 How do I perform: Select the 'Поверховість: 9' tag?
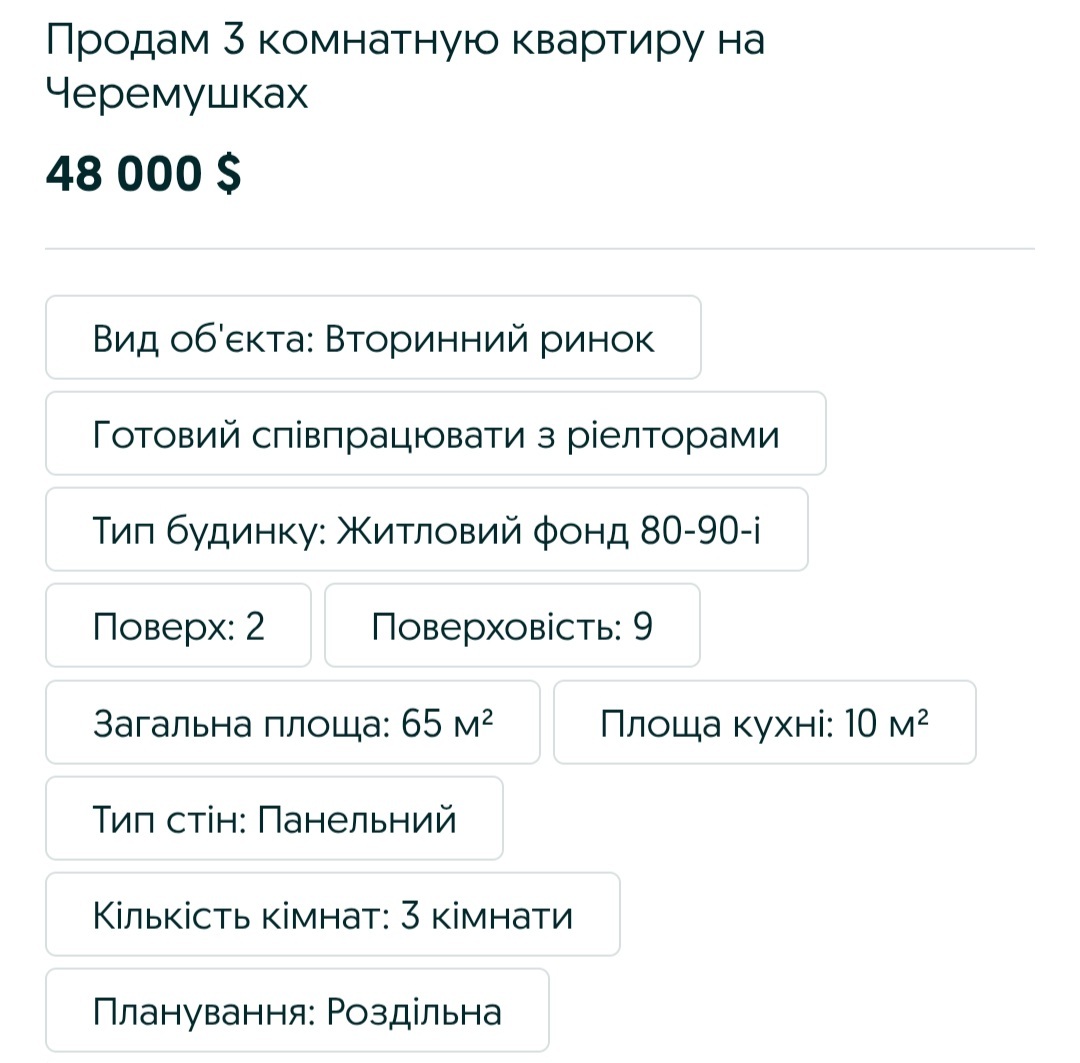(x=511, y=624)
